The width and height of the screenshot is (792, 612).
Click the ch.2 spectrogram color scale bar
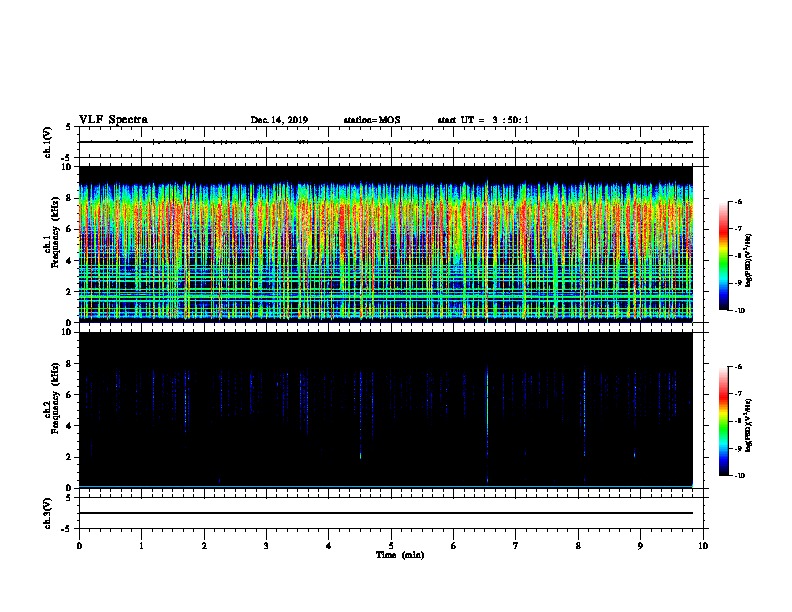click(x=724, y=421)
